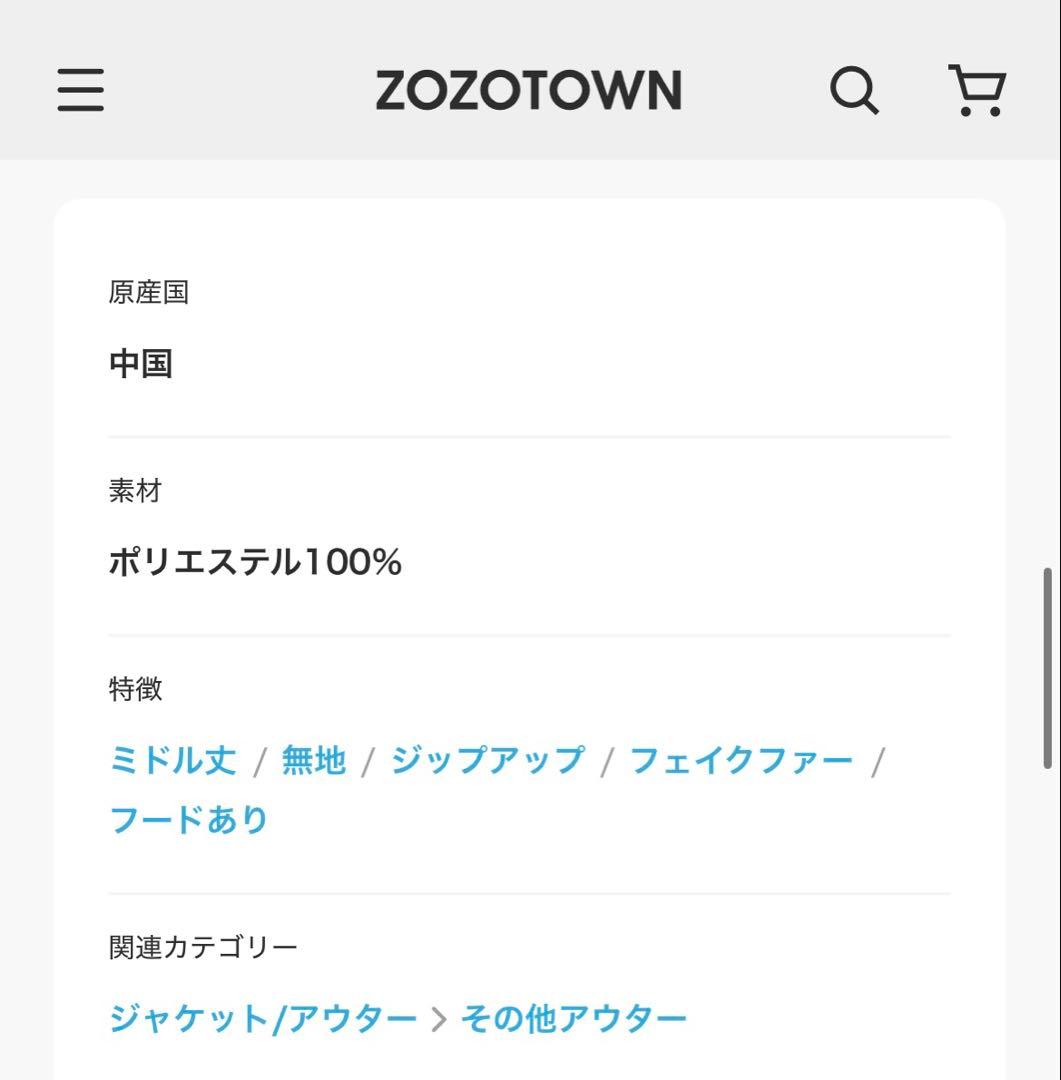
Task: Open the hamburger menu
Action: click(x=81, y=90)
